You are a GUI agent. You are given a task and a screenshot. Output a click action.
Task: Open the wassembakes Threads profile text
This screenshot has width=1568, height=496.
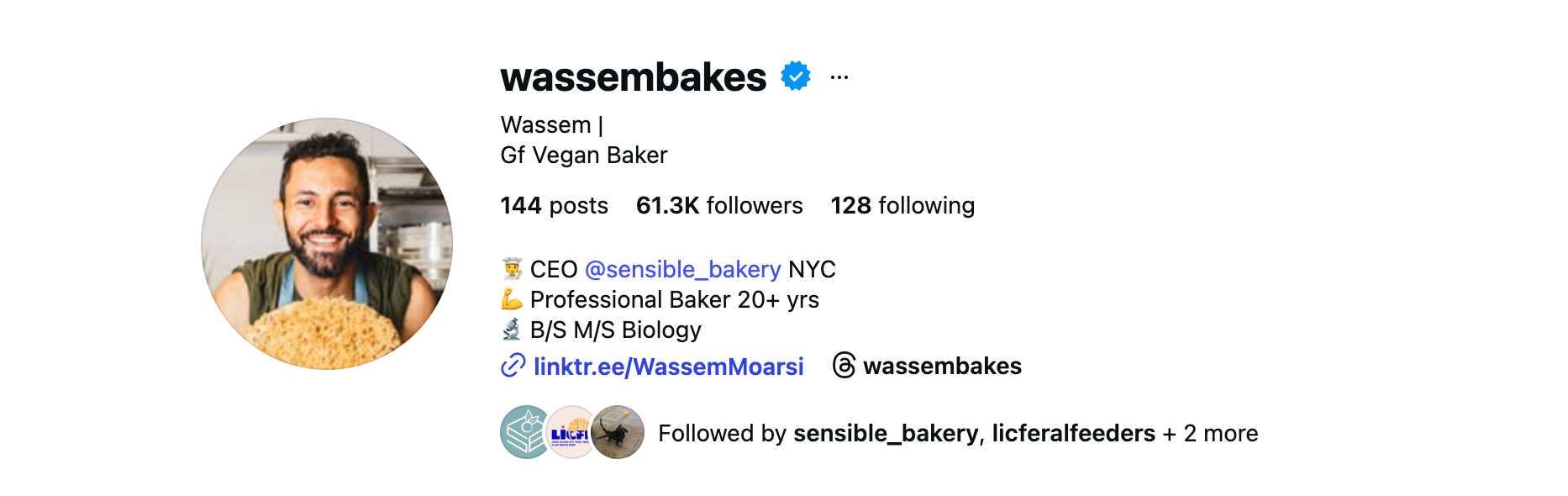[x=942, y=367]
